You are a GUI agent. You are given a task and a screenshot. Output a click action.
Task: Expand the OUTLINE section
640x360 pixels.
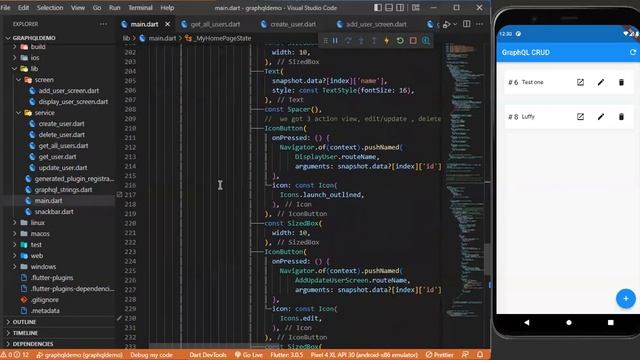(24, 322)
